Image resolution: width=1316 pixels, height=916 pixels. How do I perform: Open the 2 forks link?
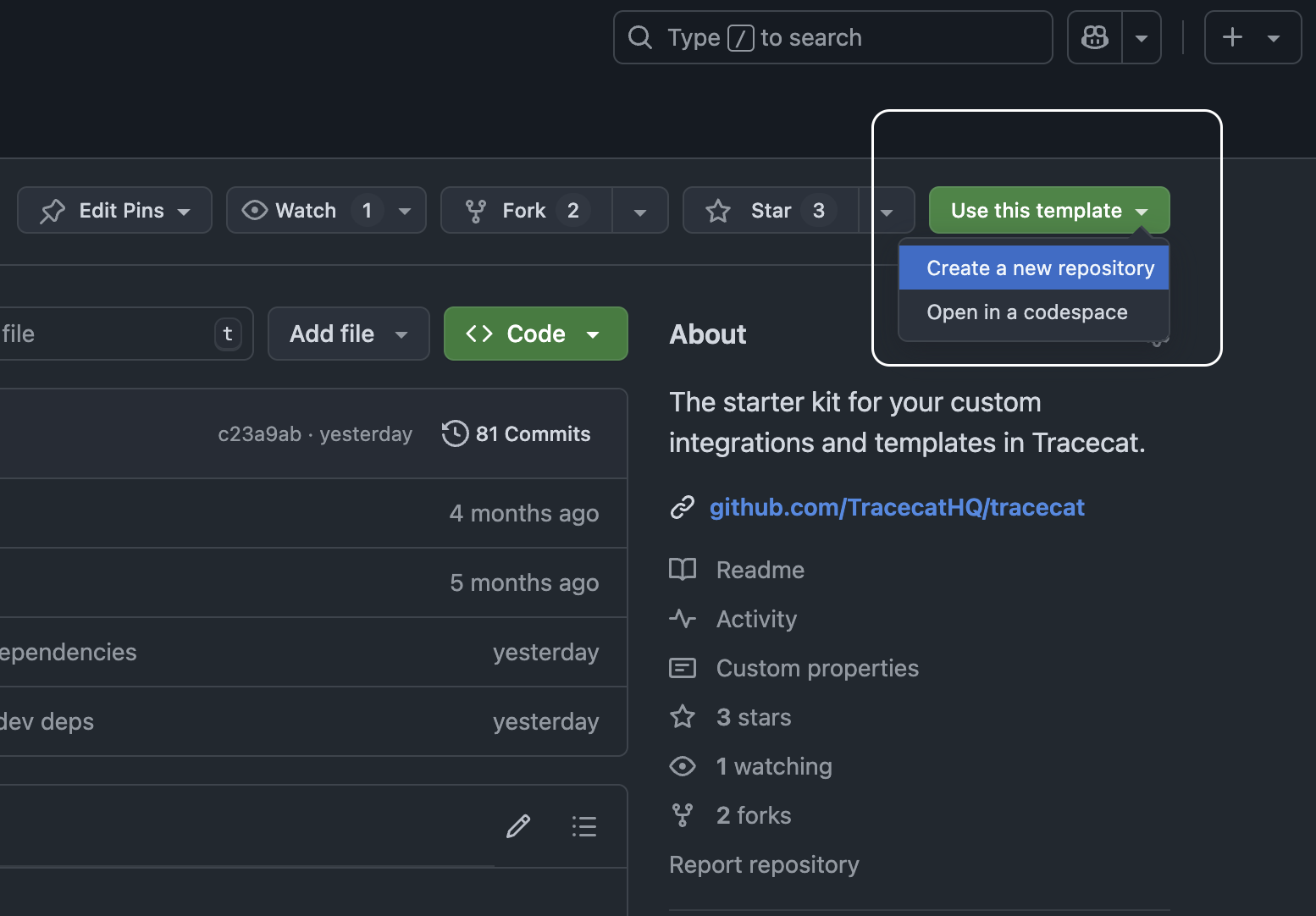754,815
